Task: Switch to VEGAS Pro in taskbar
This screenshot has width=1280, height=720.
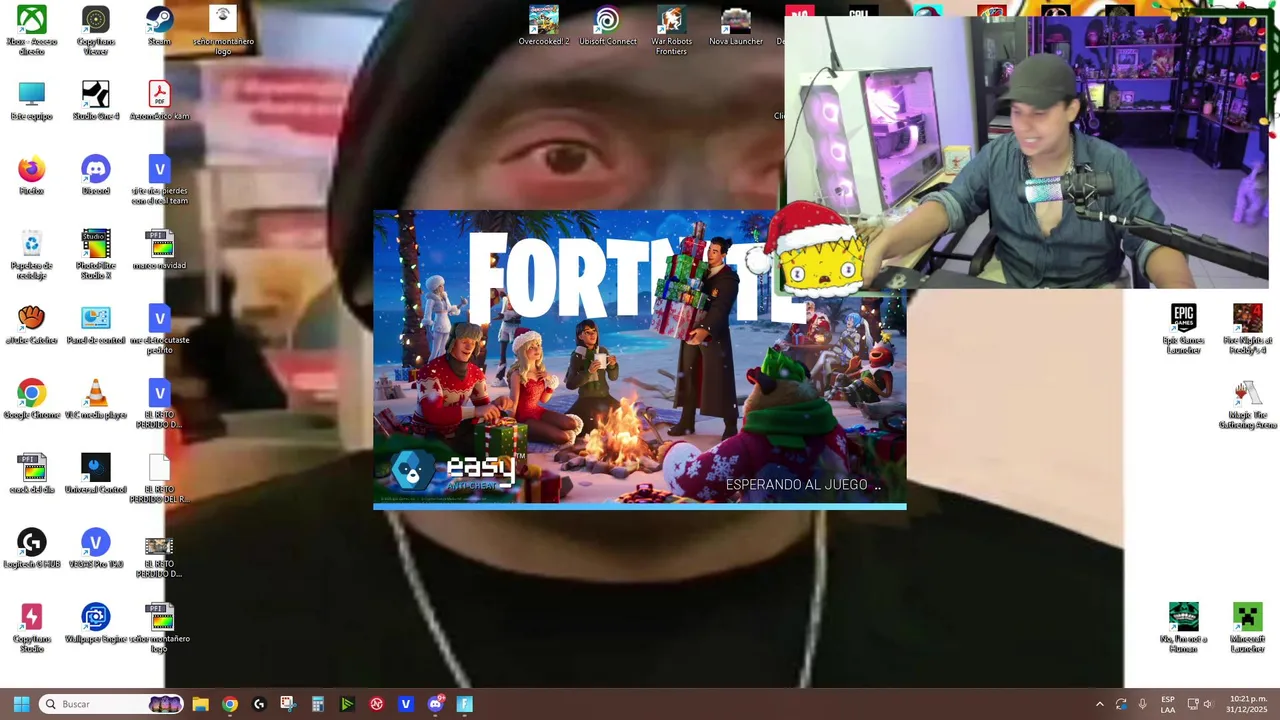Action: tap(405, 704)
